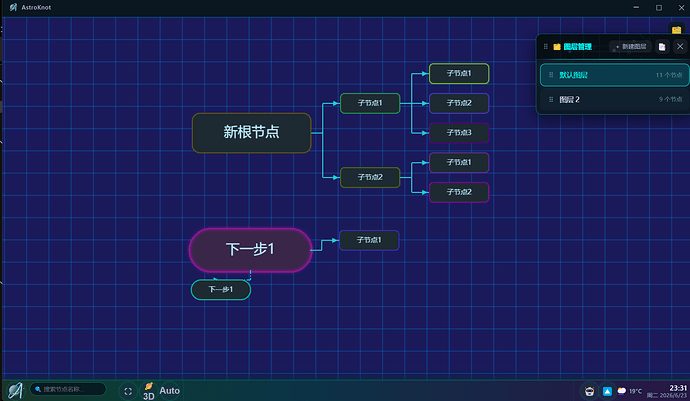Click the blue triangle icon in bottom bar
690x401 pixels.
(x=607, y=391)
